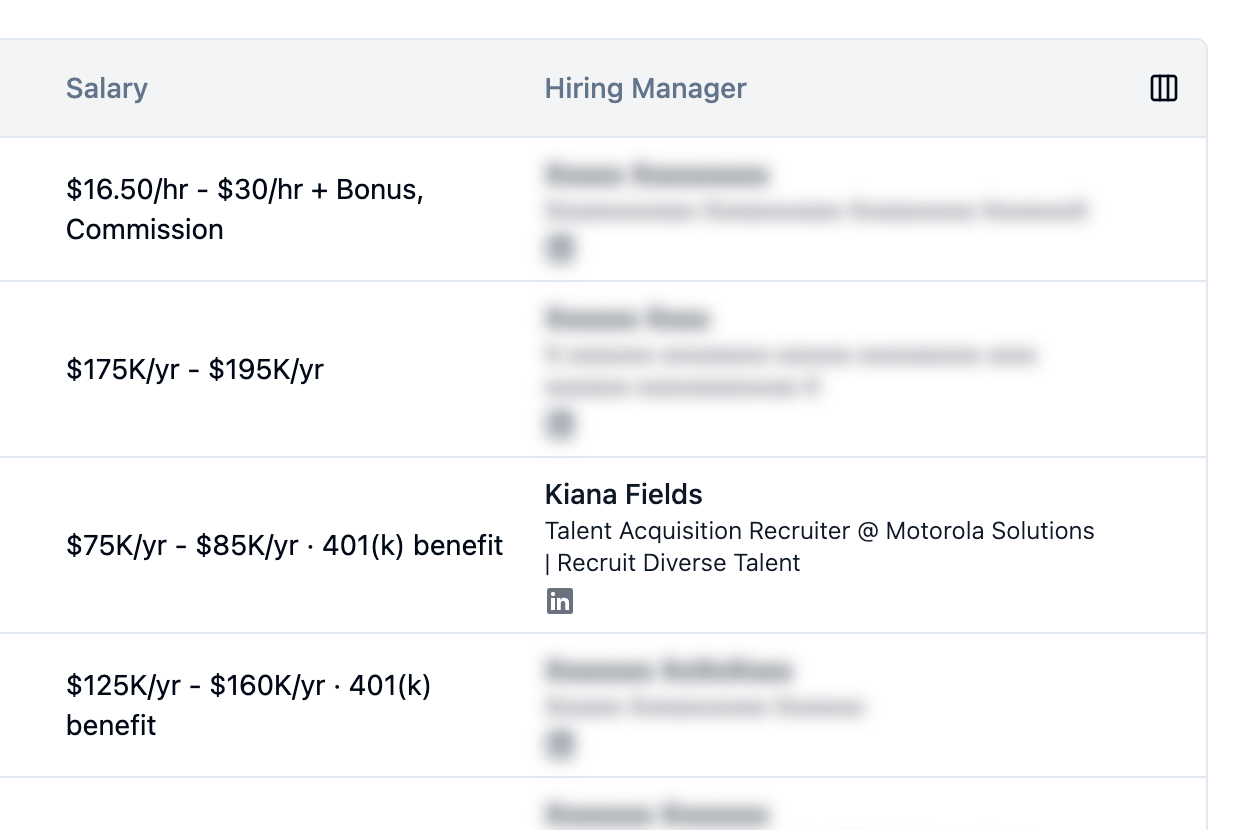Viewport: 1236px width, 830px height.
Task: Sort by the Salary column header
Action: click(x=107, y=88)
